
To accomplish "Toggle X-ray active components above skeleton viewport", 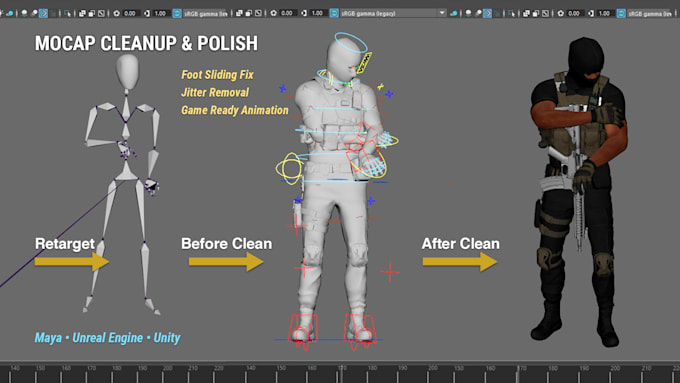I will (92, 13).
